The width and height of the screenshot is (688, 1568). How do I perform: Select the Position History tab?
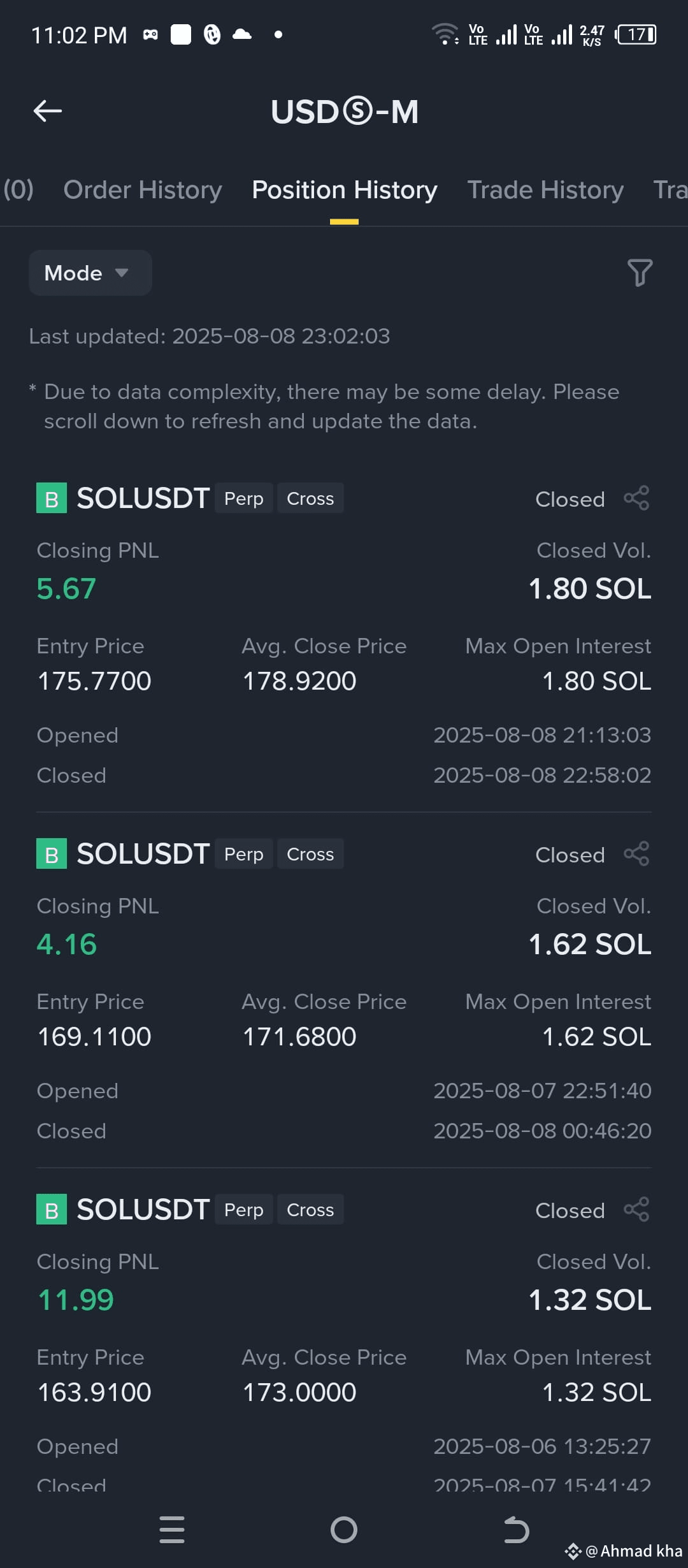[345, 190]
